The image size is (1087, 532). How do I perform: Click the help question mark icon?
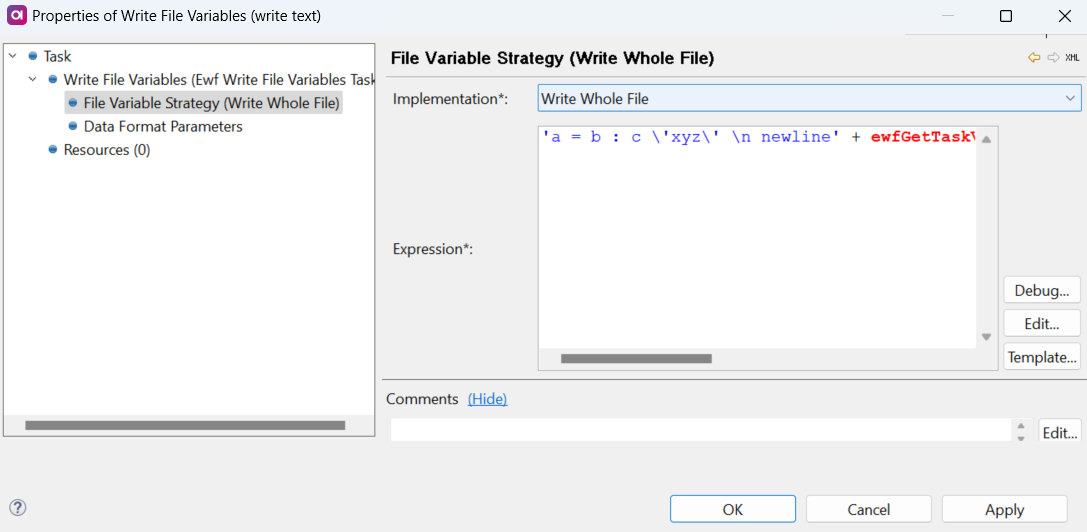click(x=17, y=508)
